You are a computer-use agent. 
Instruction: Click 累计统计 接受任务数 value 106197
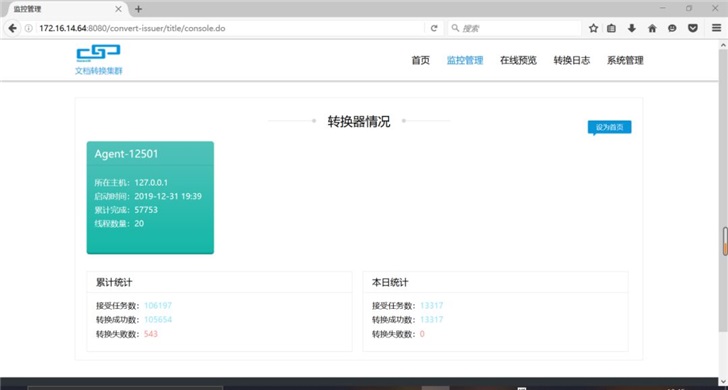tap(158, 306)
